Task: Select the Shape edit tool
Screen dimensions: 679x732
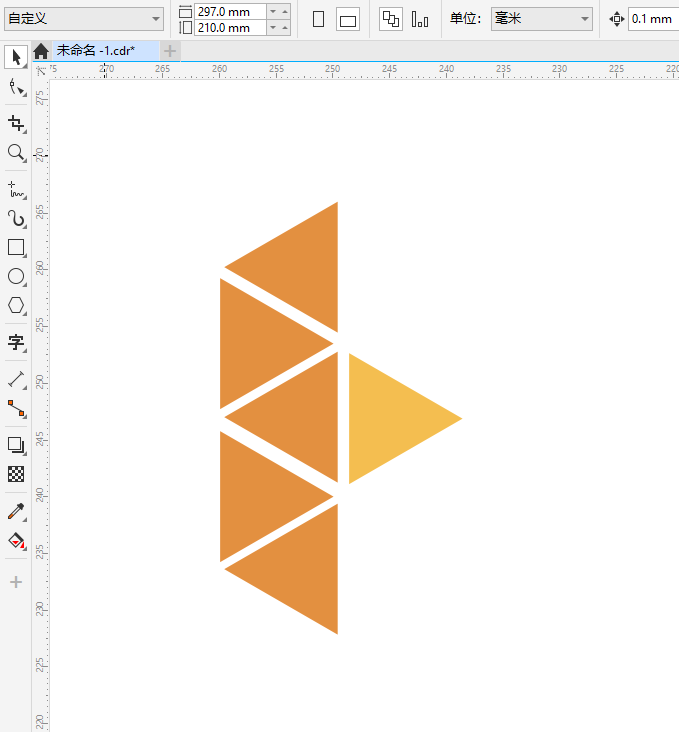Action: coord(16,87)
